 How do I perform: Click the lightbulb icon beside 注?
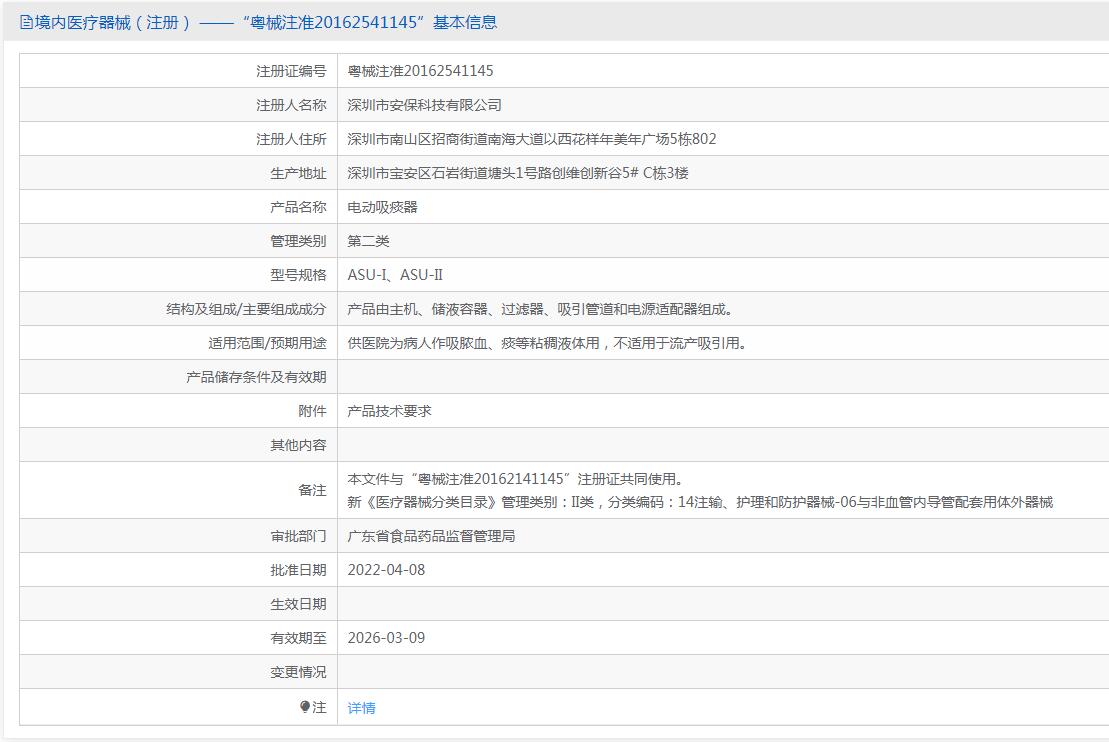coord(305,707)
